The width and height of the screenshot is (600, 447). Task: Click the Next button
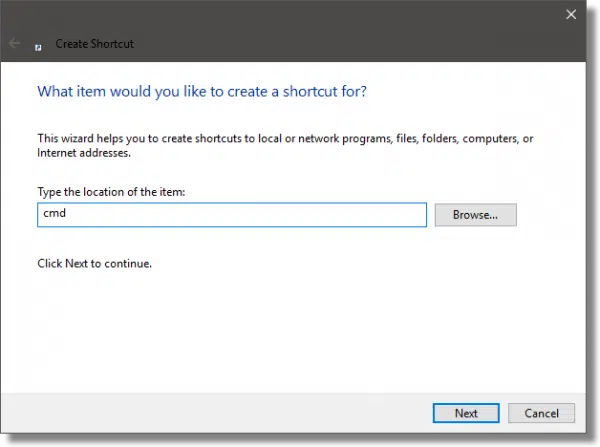[466, 413]
